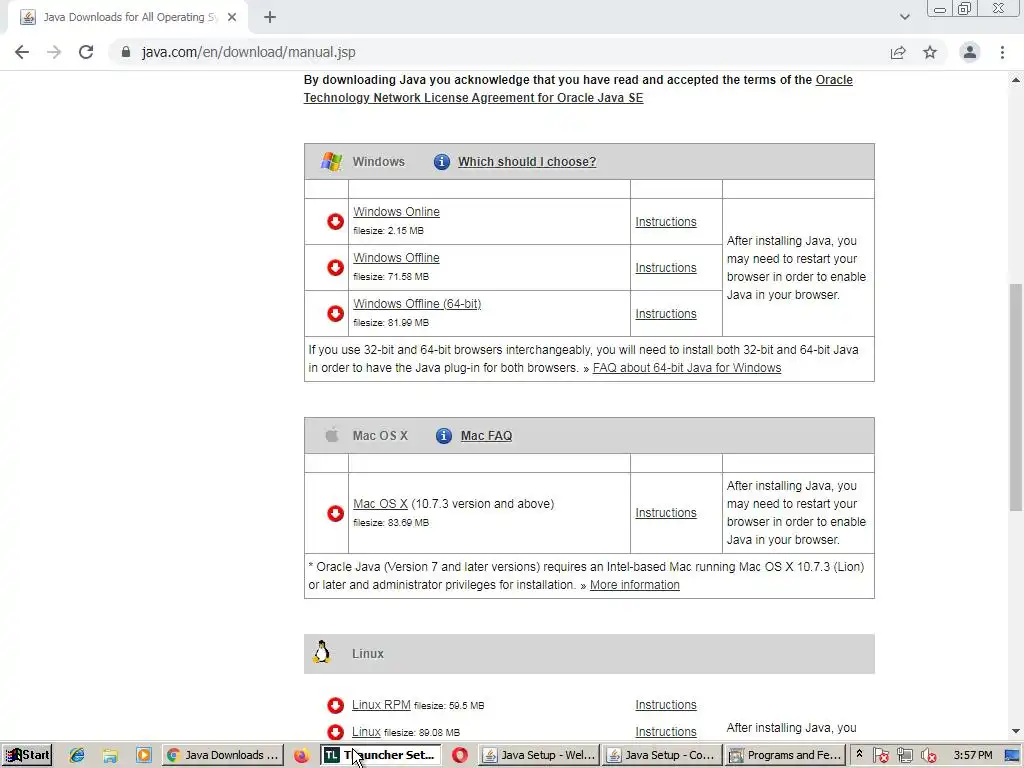Screen dimensions: 1024x768
Task: Open Instructions for Linux RPM
Action: pyautogui.click(x=666, y=705)
